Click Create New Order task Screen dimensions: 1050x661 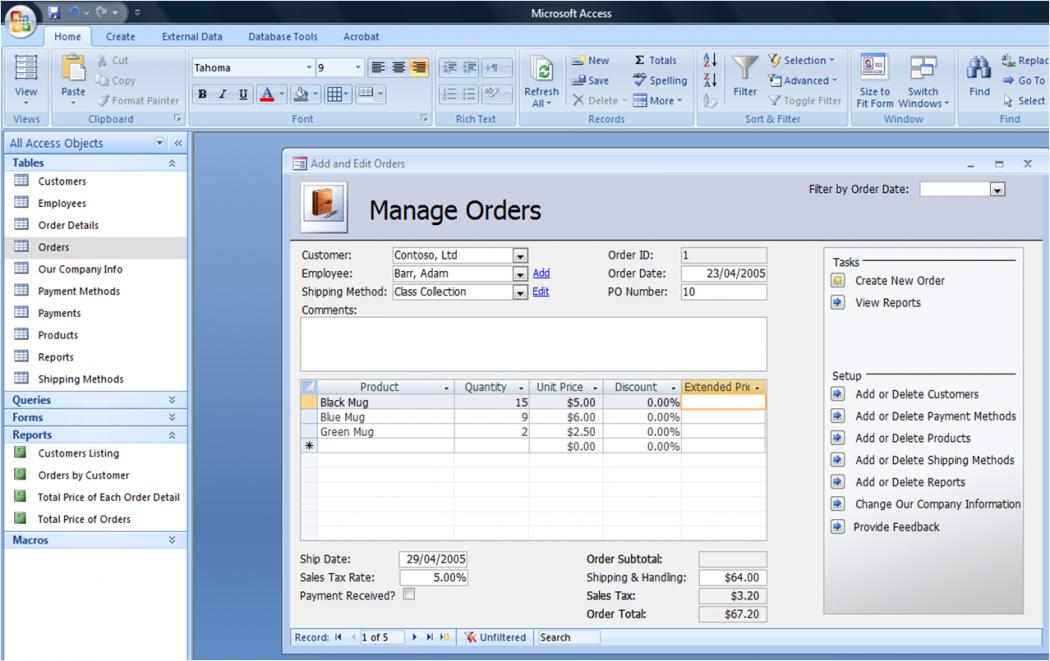coord(899,281)
